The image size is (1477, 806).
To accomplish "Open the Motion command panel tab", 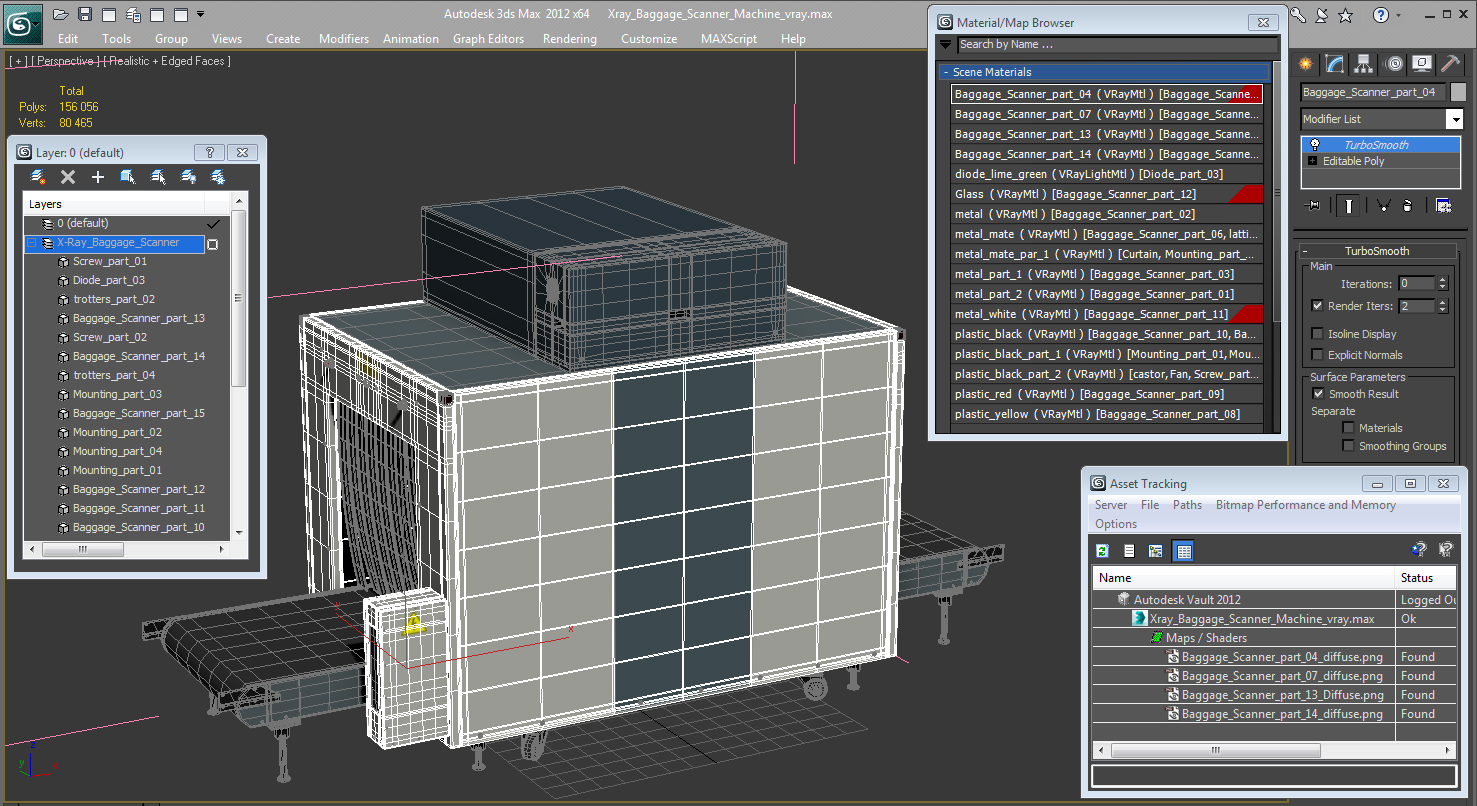I will [x=1394, y=64].
